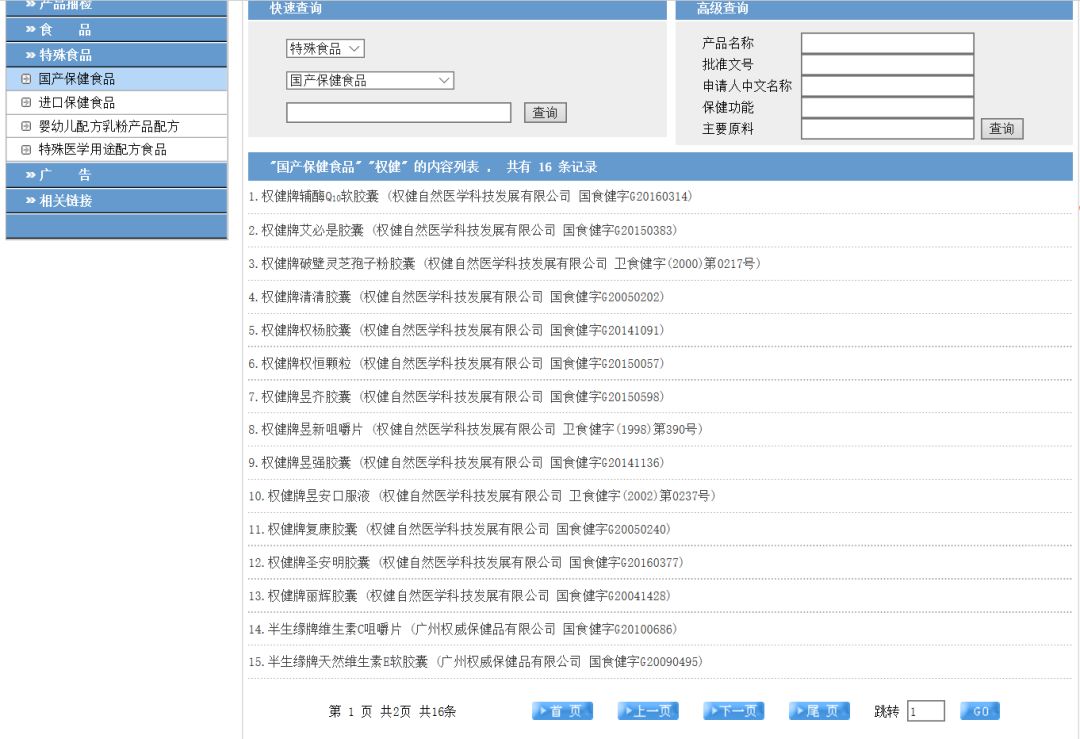Go to previous page with 上一页
This screenshot has width=1080, height=739.
[648, 711]
